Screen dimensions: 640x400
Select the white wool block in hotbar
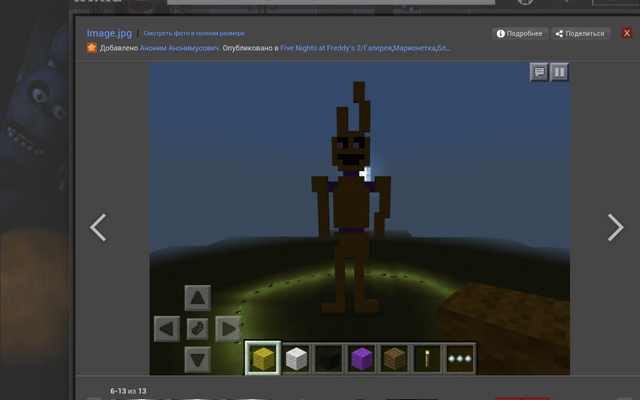tap(296, 359)
